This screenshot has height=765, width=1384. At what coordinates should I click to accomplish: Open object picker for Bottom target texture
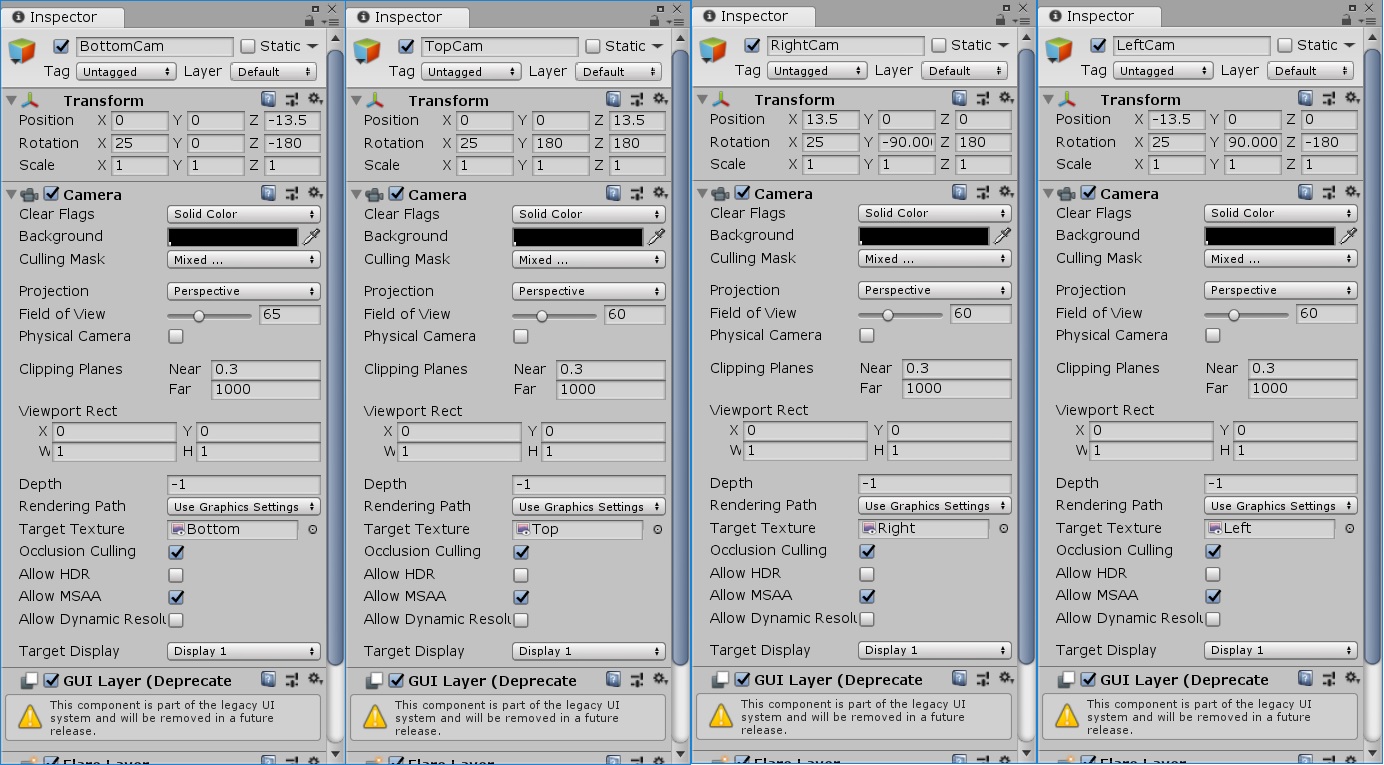coord(312,530)
